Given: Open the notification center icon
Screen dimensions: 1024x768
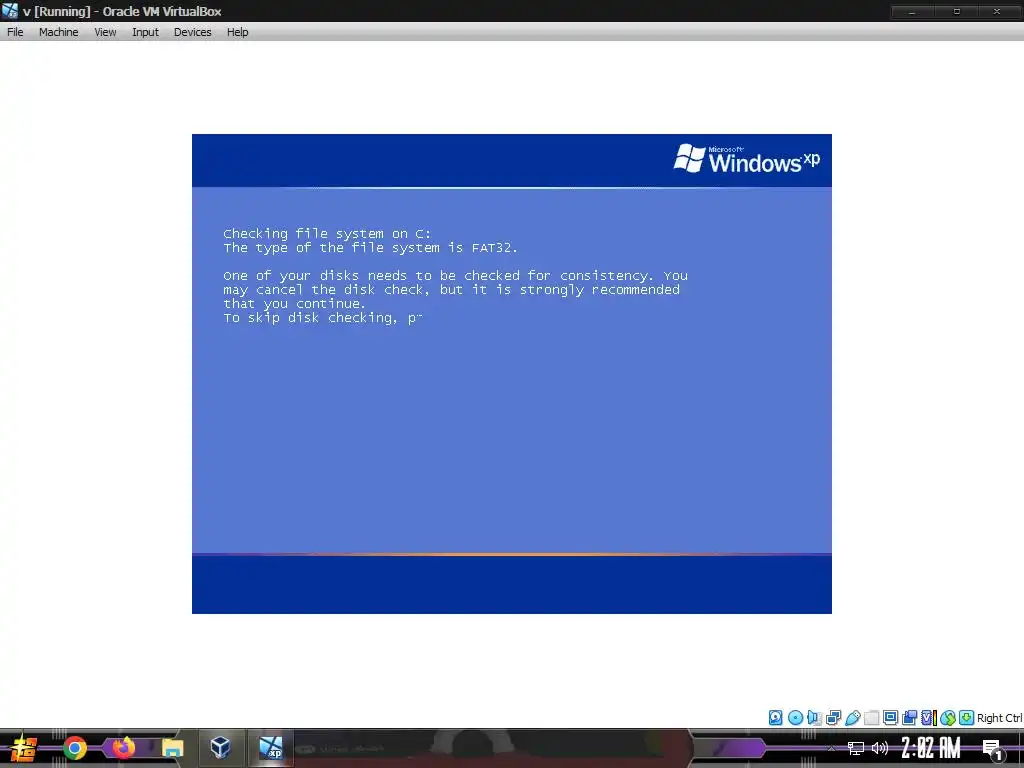Looking at the screenshot, I should 993,749.
